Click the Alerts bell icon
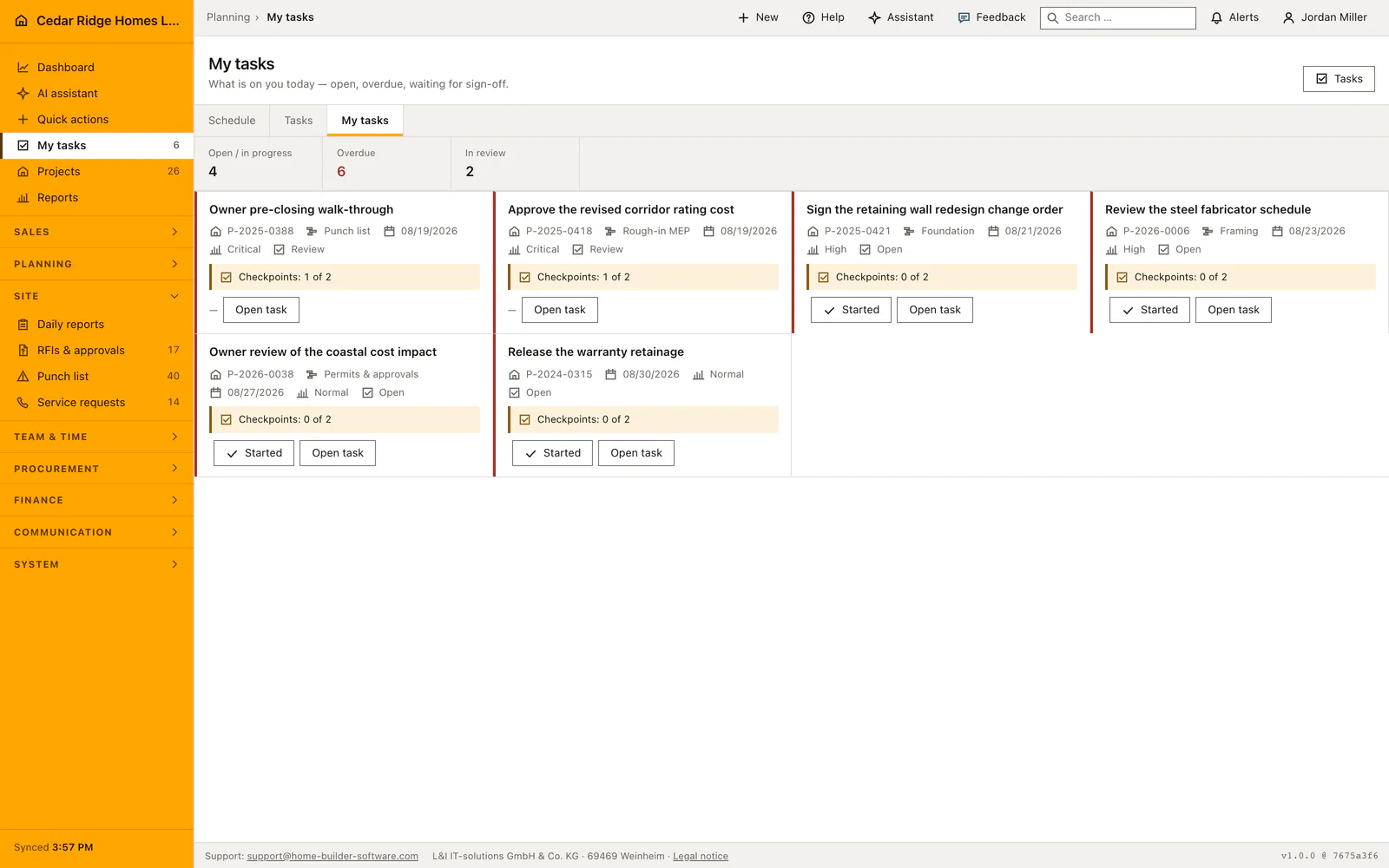This screenshot has width=1389, height=868. (1216, 17)
